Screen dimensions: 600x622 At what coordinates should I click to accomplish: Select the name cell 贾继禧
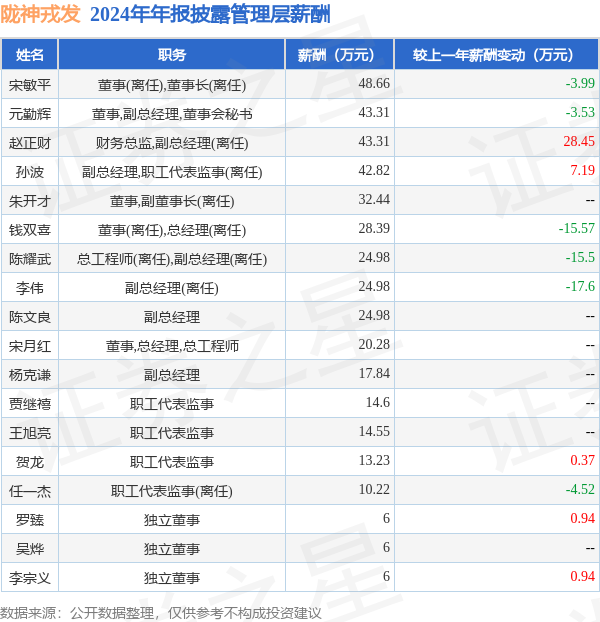[x=30, y=403]
